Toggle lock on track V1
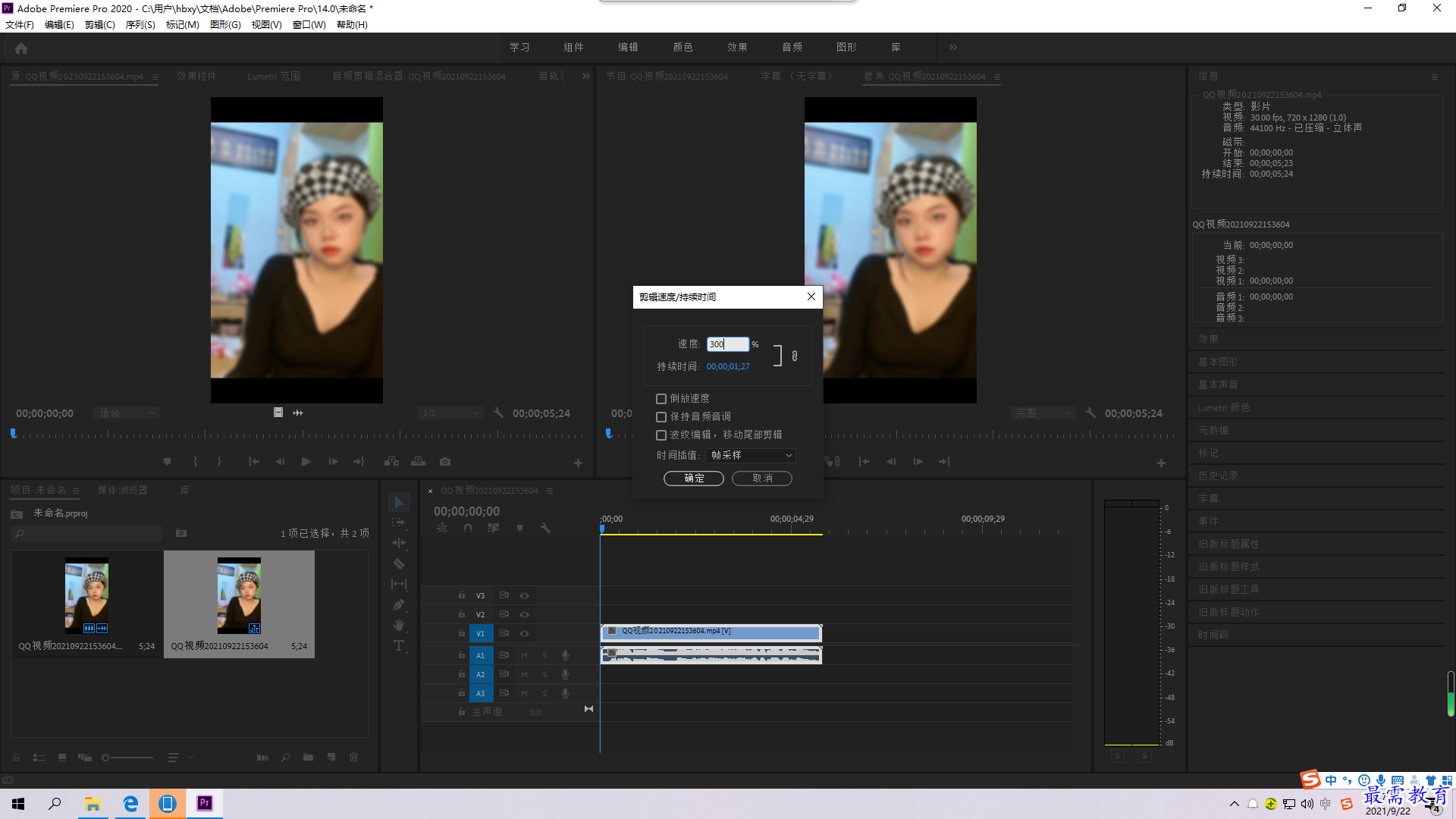The image size is (1456, 819). (x=461, y=633)
